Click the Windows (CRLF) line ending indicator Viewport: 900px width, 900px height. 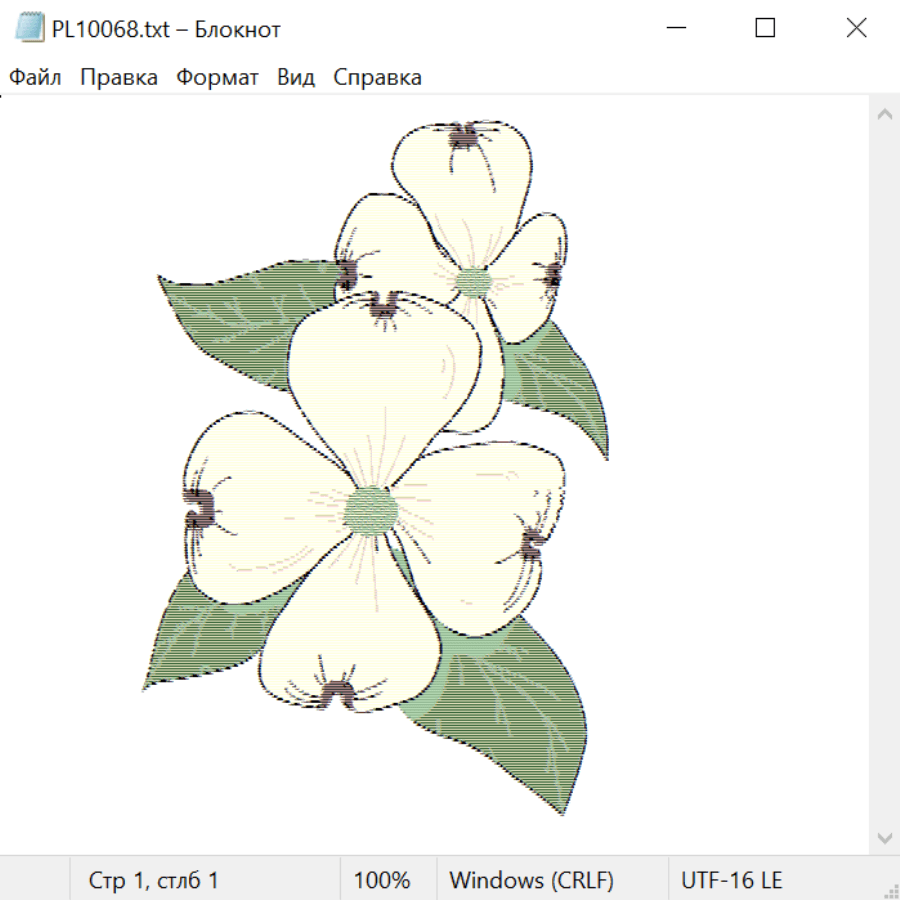(x=531, y=881)
